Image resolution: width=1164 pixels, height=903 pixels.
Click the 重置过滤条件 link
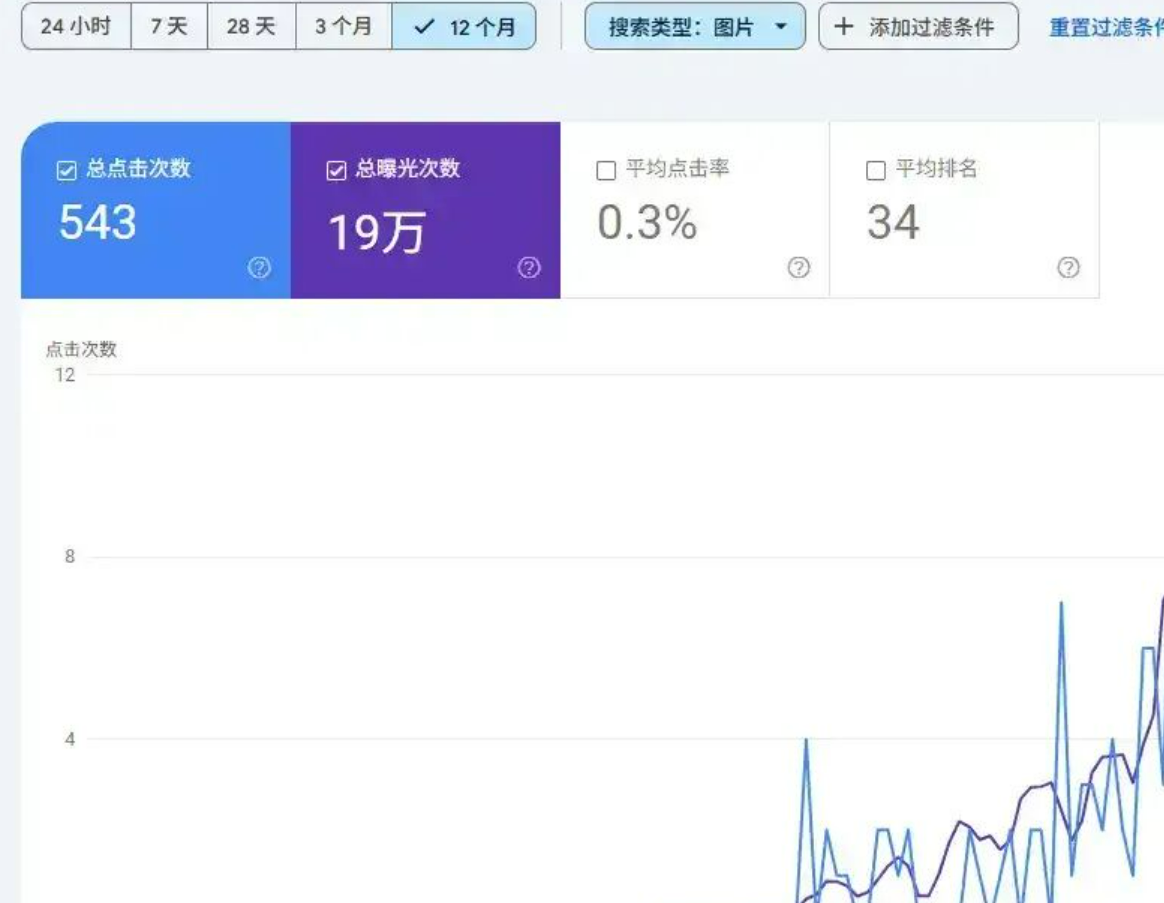pos(1105,28)
